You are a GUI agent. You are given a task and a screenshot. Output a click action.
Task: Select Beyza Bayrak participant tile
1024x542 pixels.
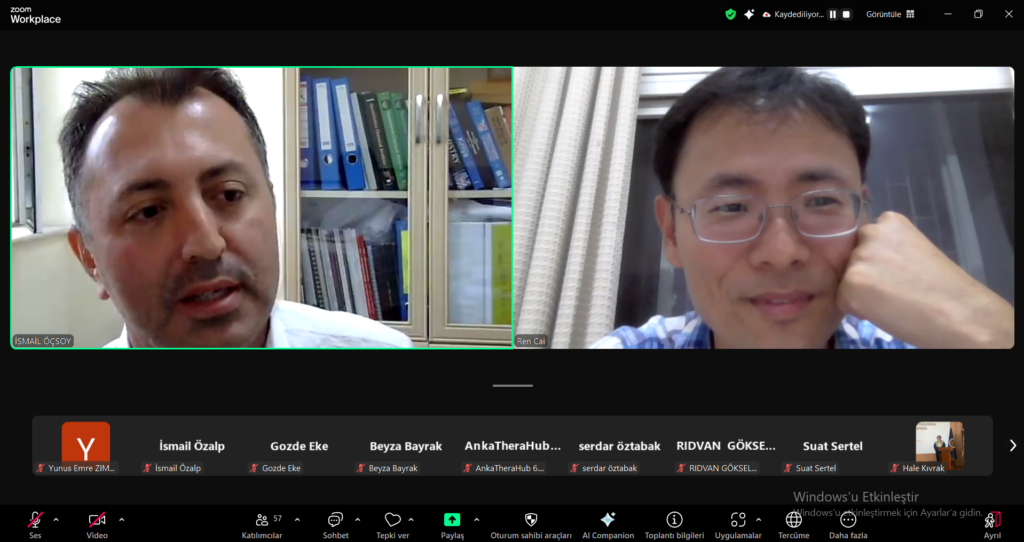click(x=406, y=447)
